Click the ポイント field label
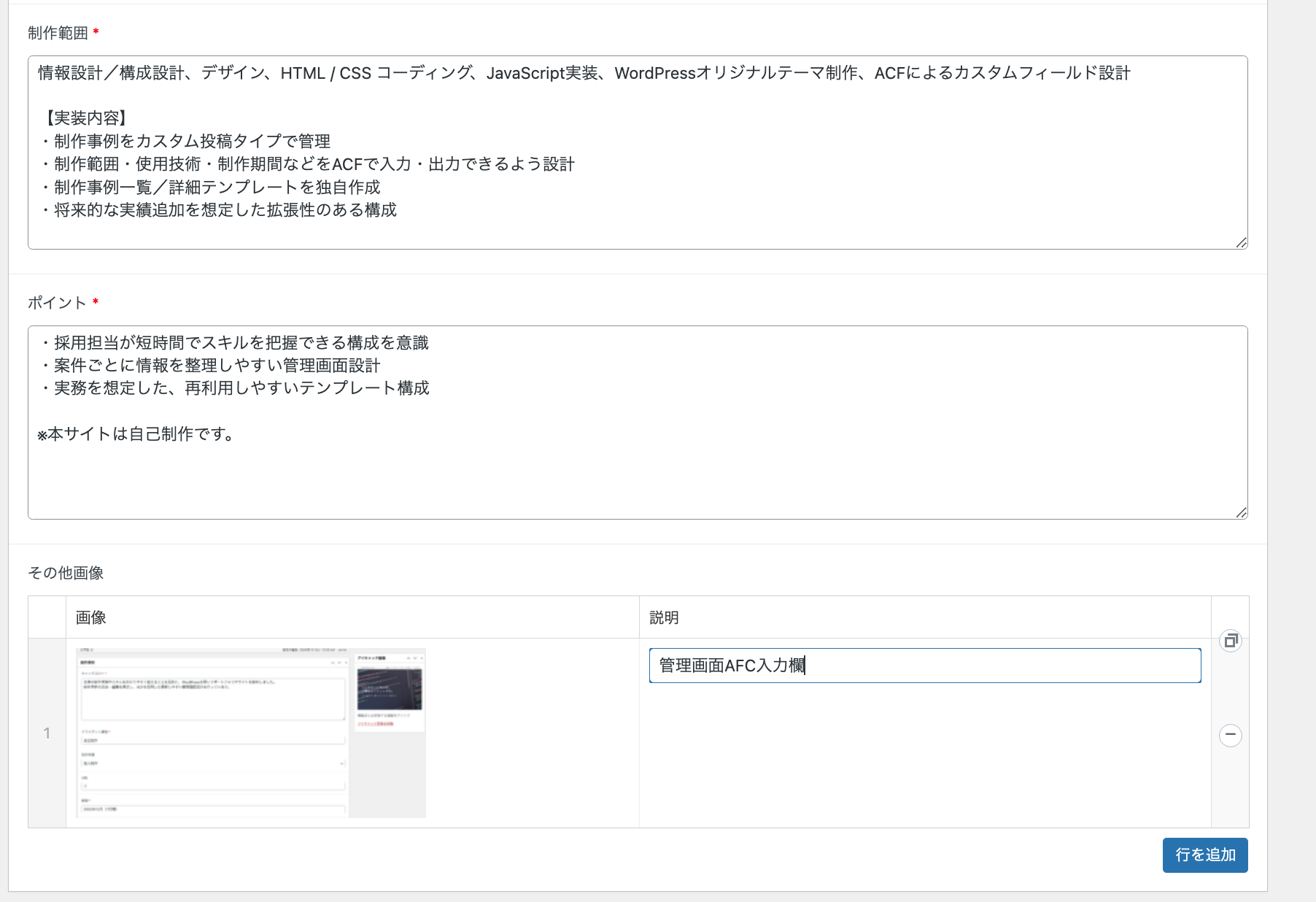Viewport: 1316px width, 902px height. (x=57, y=303)
